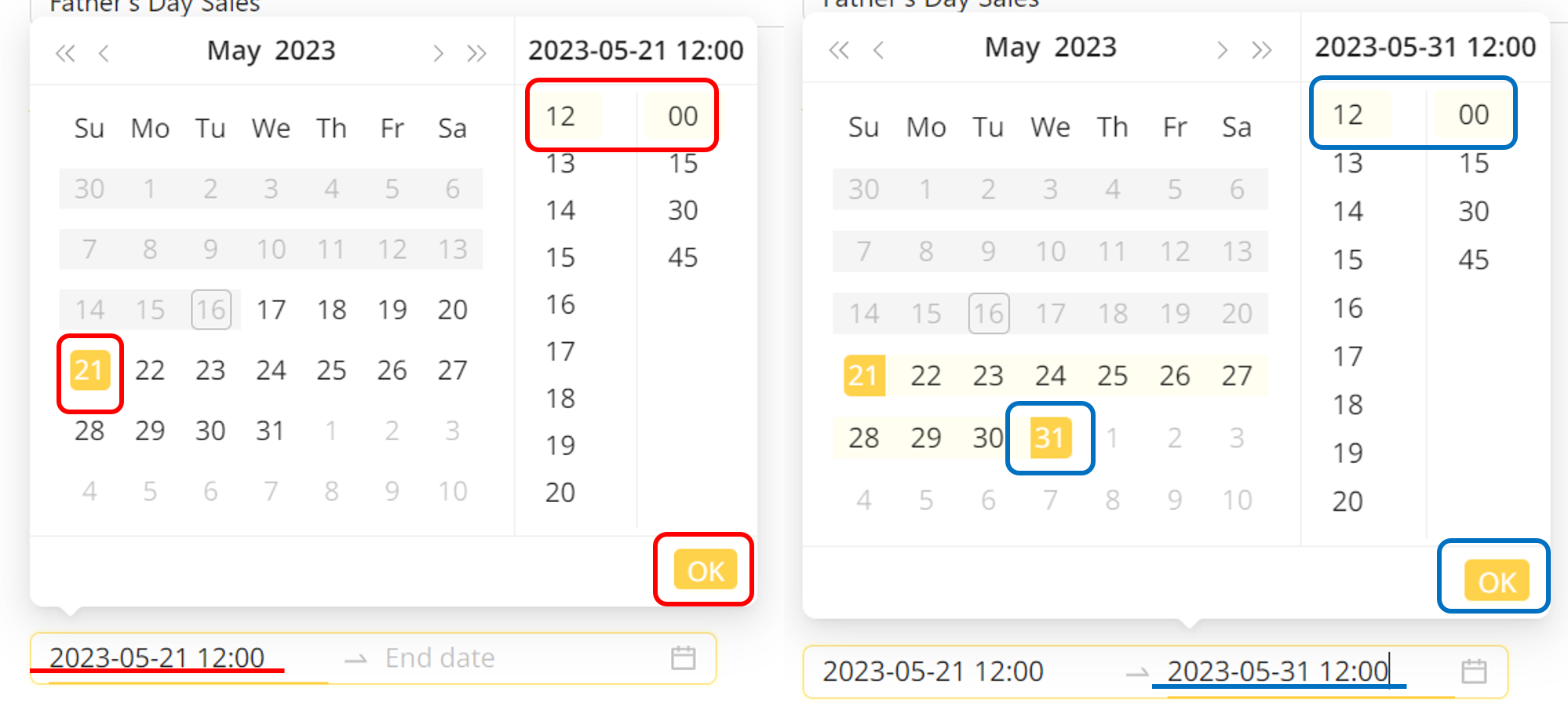This screenshot has height=721, width=1568.
Task: Choose hour 13 in left time column
Action: (560, 164)
